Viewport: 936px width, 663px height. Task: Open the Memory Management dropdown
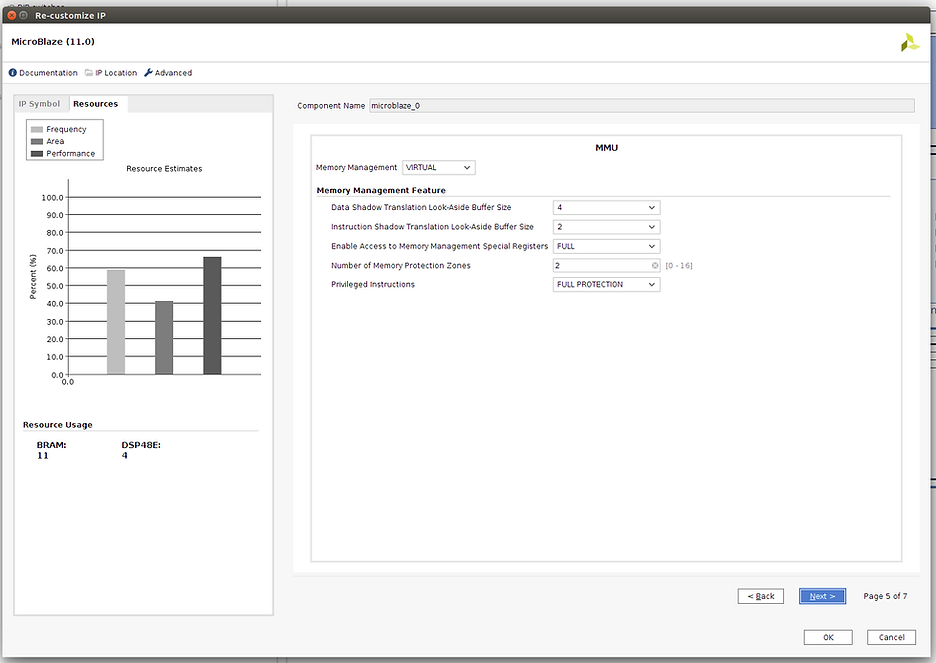pos(439,168)
